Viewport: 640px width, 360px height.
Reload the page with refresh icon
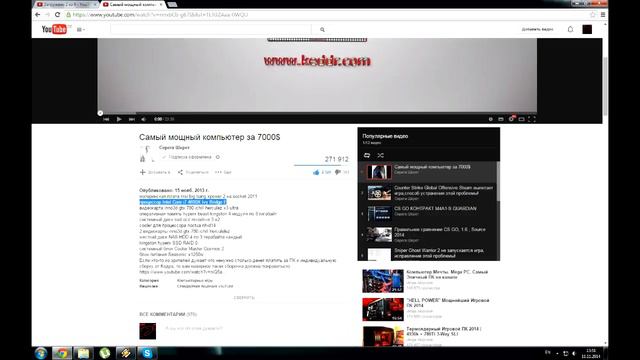pyautogui.click(x=58, y=15)
